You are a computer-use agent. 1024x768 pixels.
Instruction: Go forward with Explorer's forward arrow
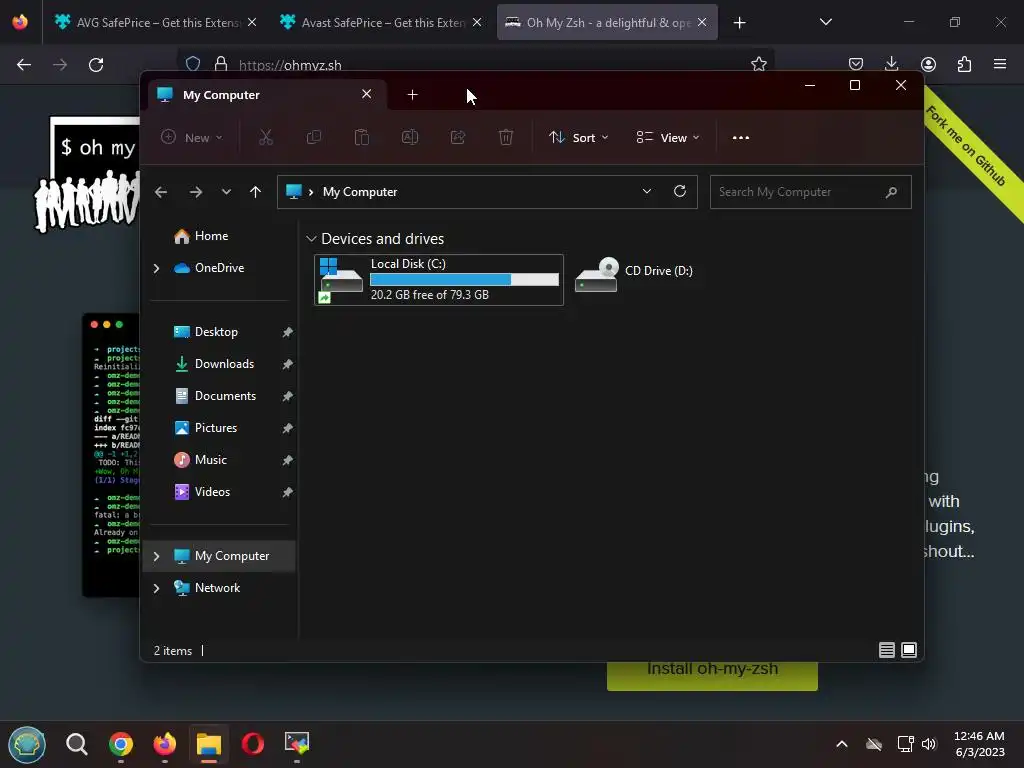point(195,192)
